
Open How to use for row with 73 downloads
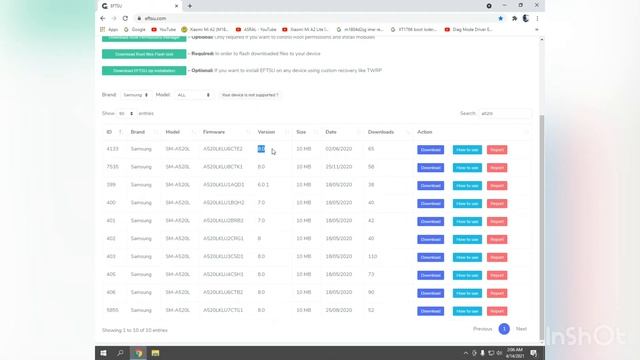click(467, 276)
